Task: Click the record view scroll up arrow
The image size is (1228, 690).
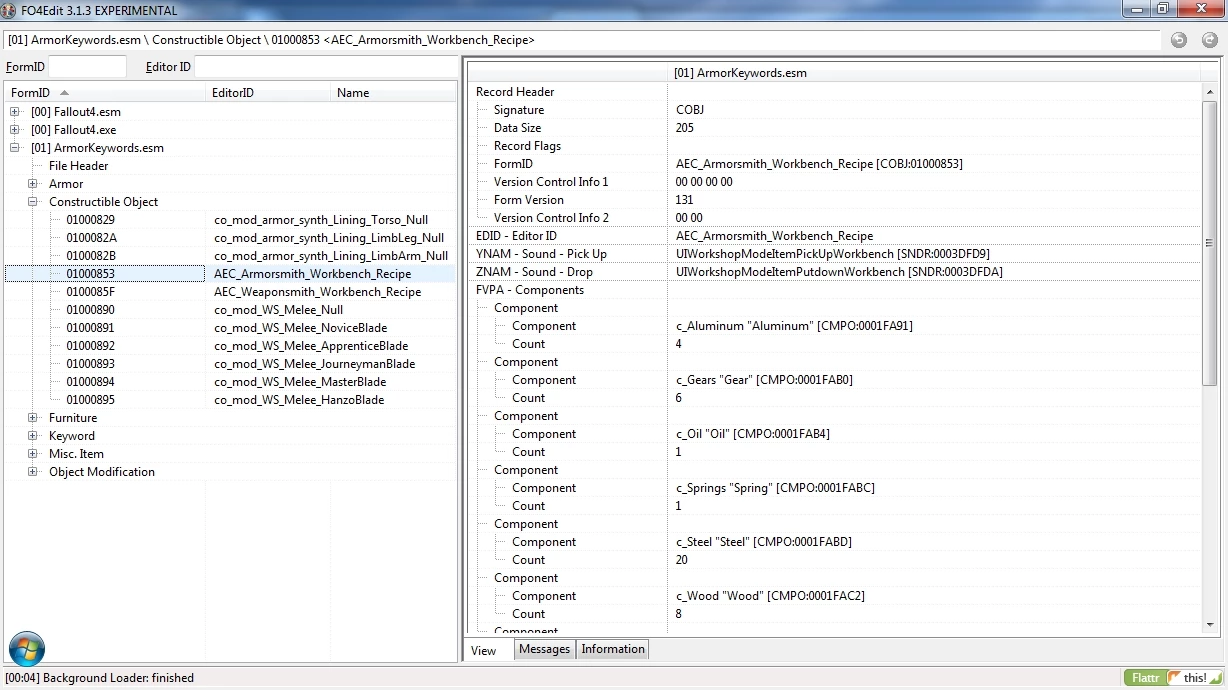Action: click(x=1209, y=91)
